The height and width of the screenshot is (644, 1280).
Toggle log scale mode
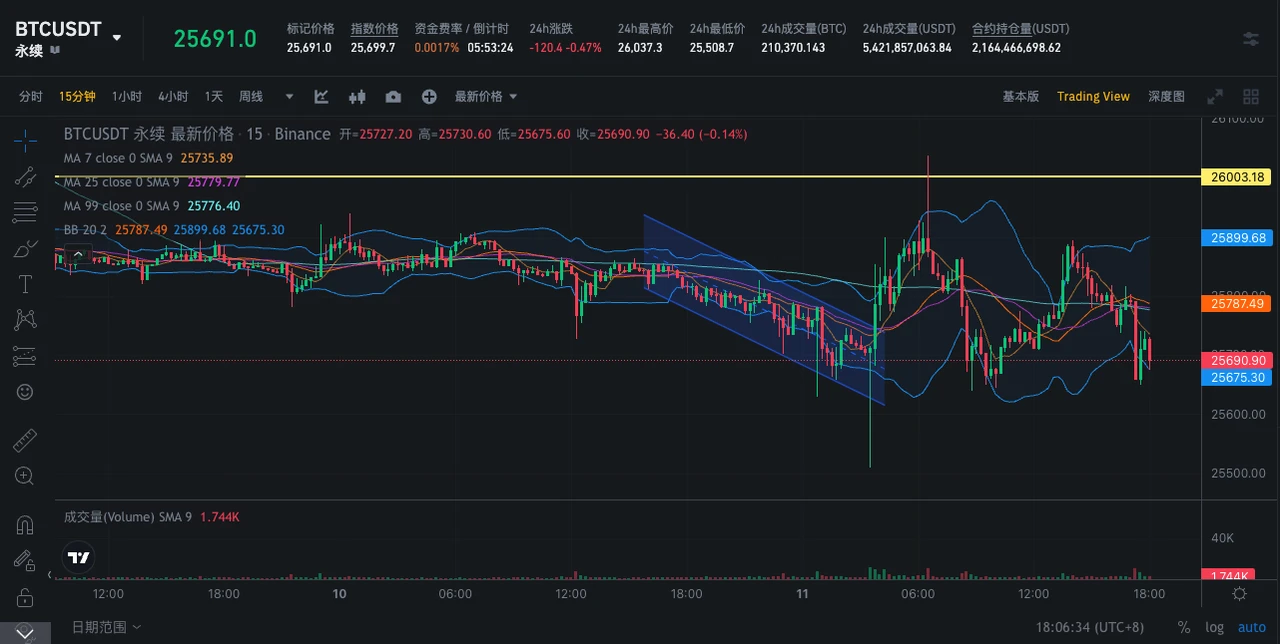click(1214, 627)
